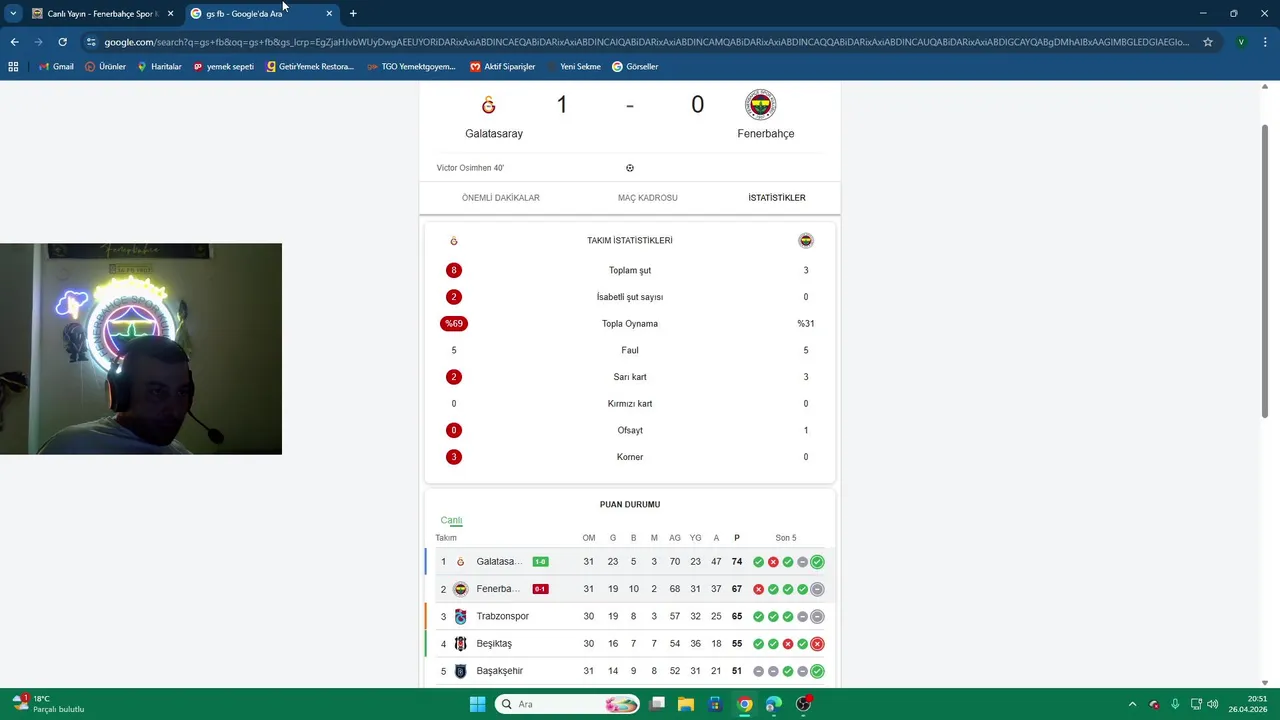Click the browser back arrow
Viewport: 1280px width, 720px height.
[14, 42]
